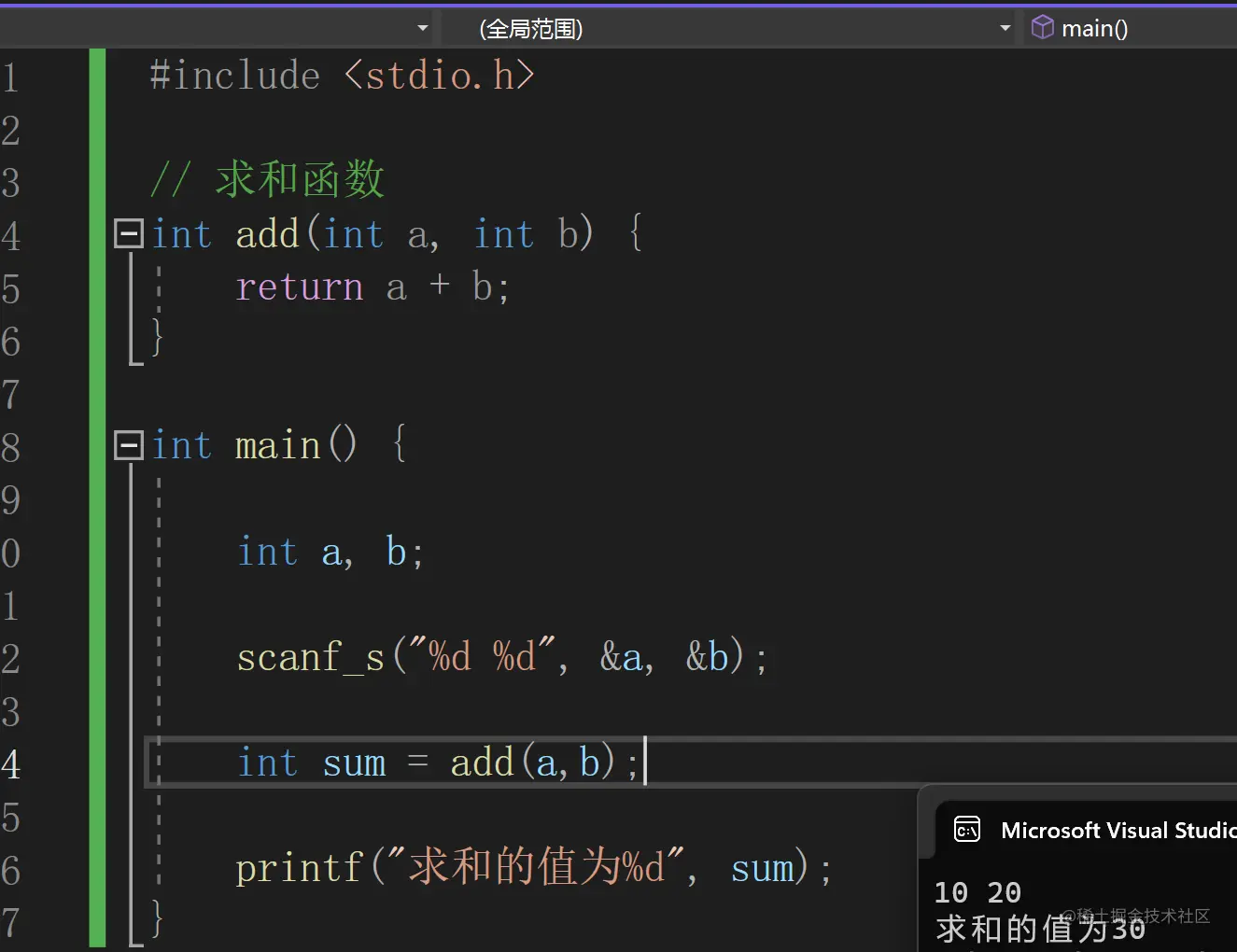
Task: Click the add(a,b) call on the sum line
Action: pos(533,763)
